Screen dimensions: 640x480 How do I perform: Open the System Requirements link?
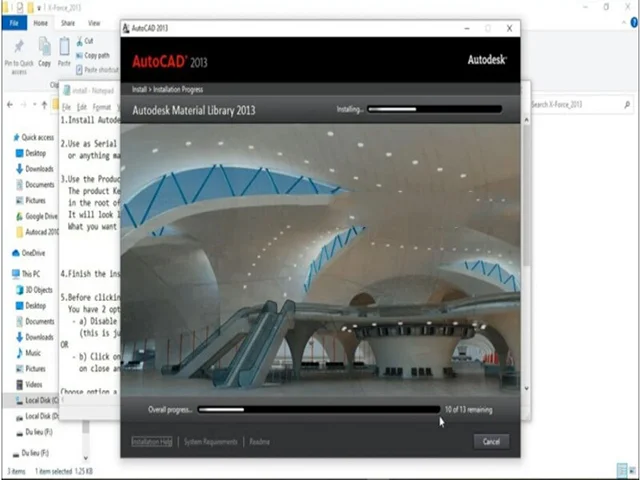point(211,442)
